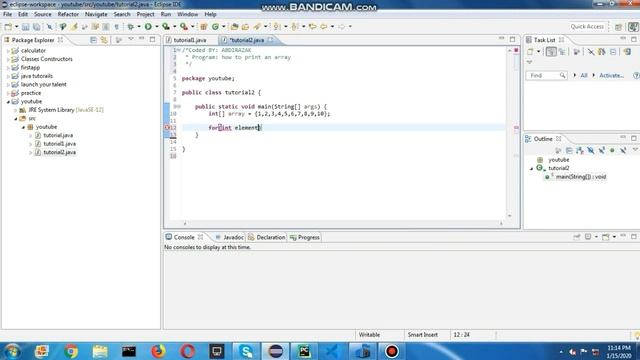Screen dimensions: 640x360
Task: Expand the calculator project
Action: [x=8, y=51]
